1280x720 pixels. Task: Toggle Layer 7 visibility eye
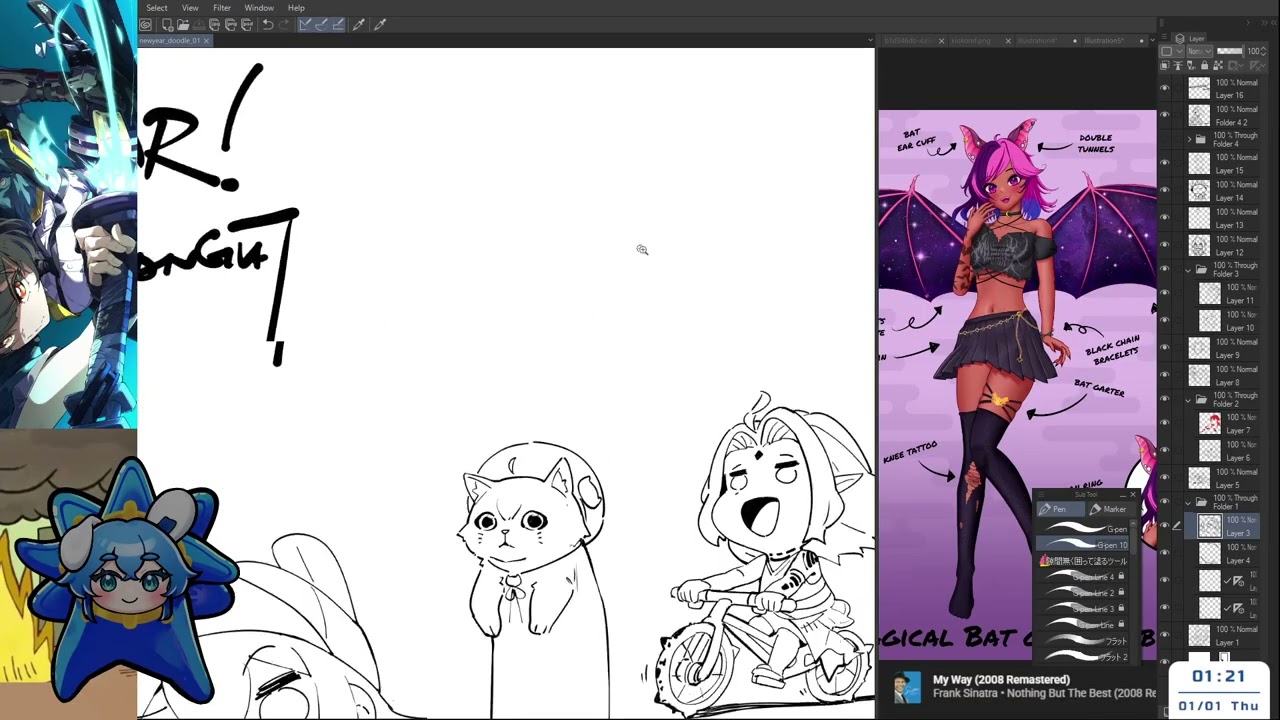click(x=1164, y=423)
